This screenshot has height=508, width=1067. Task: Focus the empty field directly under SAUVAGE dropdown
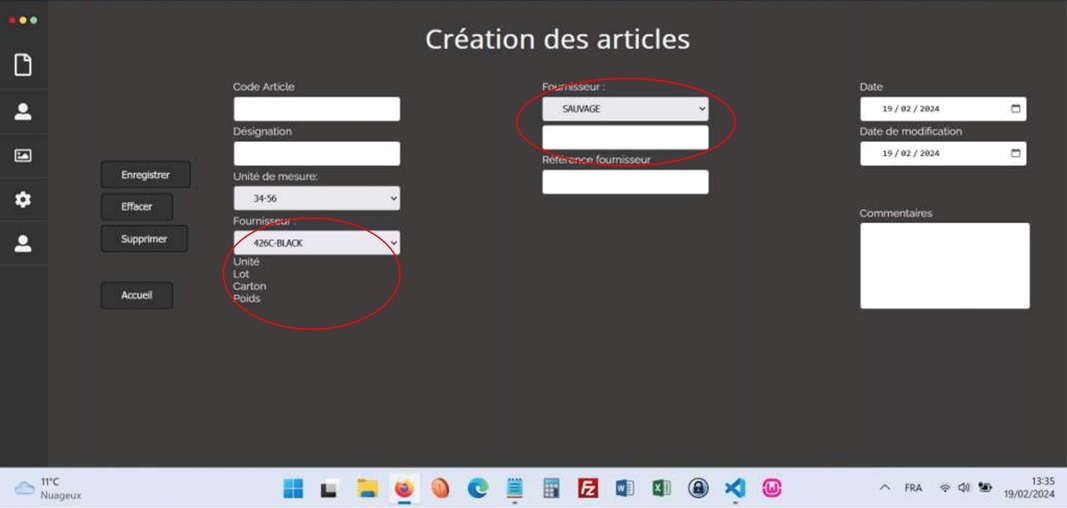[625, 137]
